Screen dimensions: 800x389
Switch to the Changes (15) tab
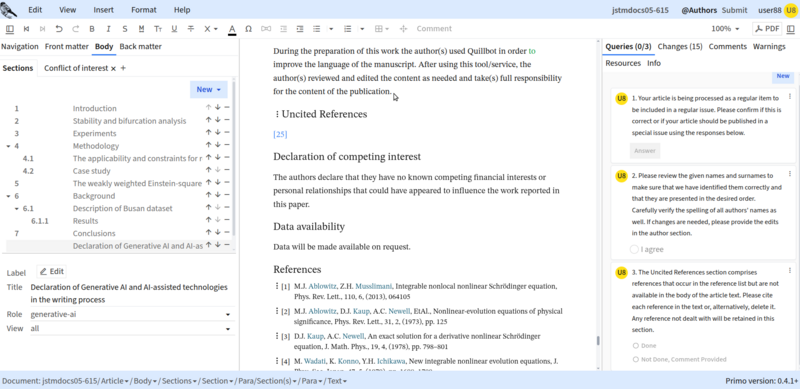pos(680,46)
